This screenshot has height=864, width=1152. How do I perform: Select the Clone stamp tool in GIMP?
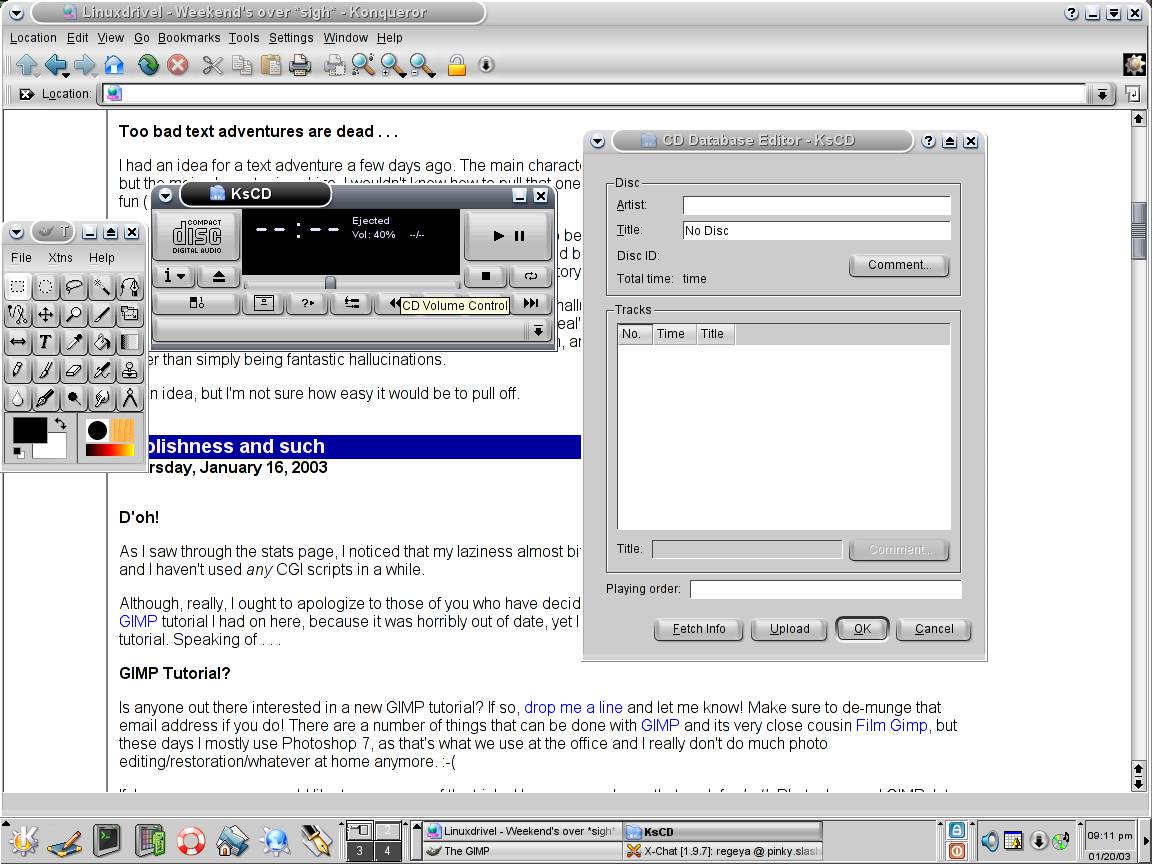(x=129, y=370)
